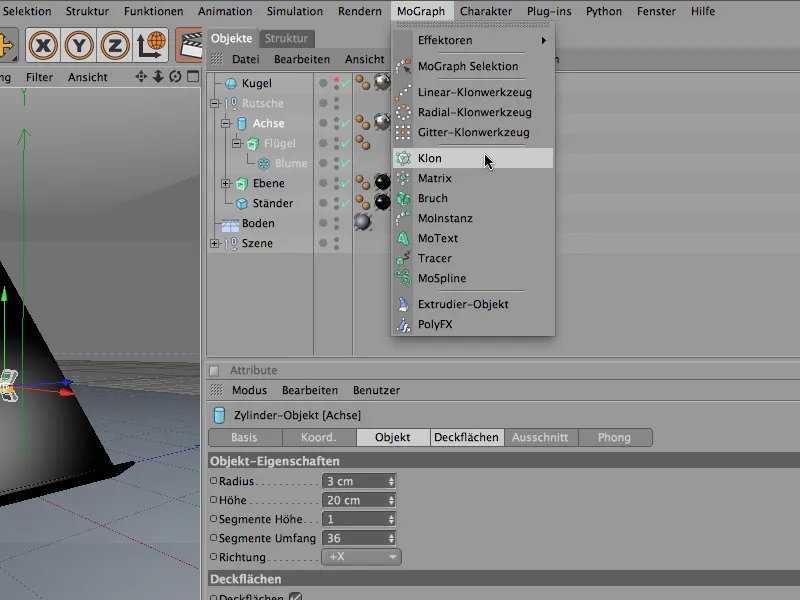This screenshot has width=800, height=600.
Task: Open the Richtung +X dropdown
Action: [360, 557]
